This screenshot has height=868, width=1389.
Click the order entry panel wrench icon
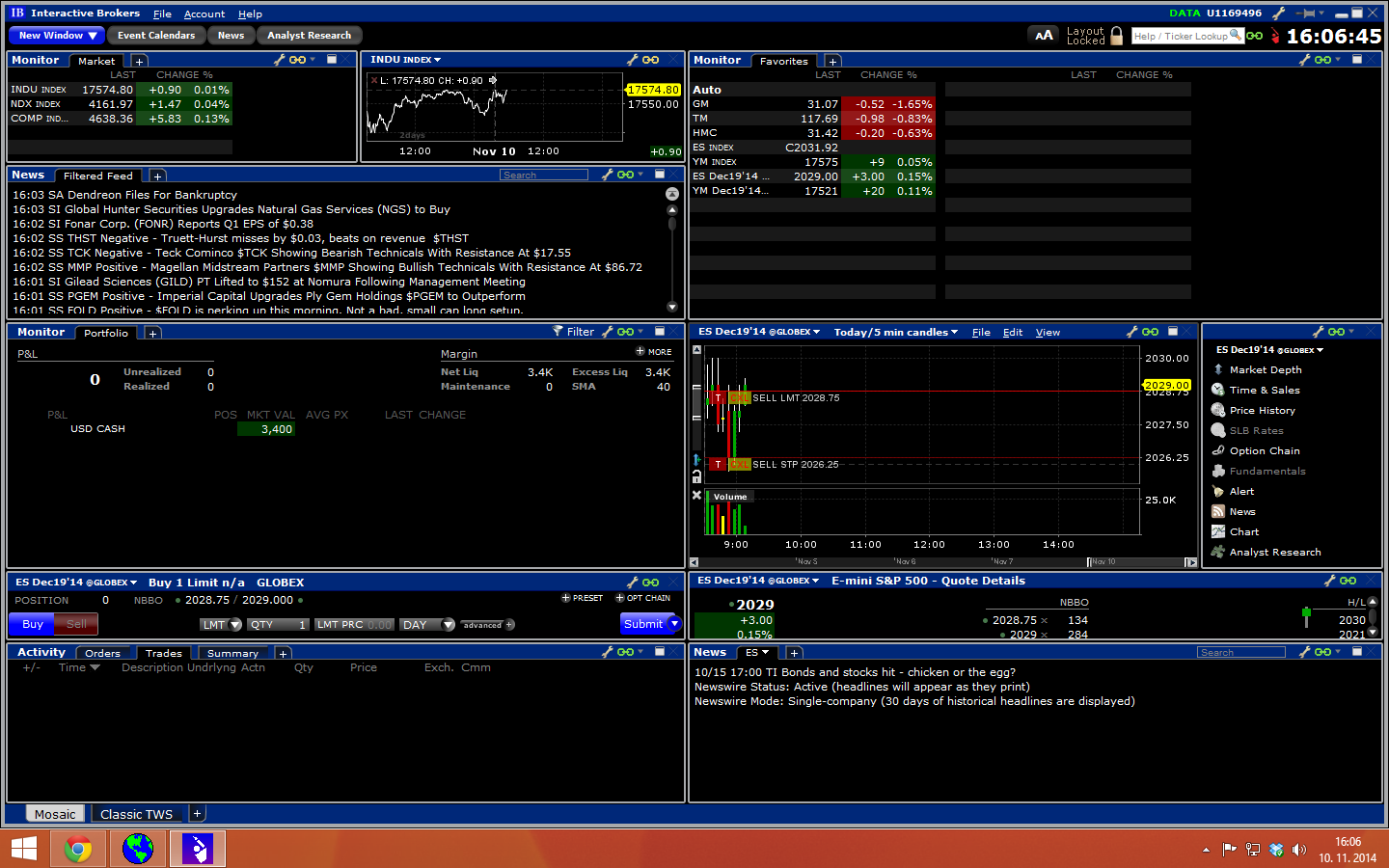[633, 582]
